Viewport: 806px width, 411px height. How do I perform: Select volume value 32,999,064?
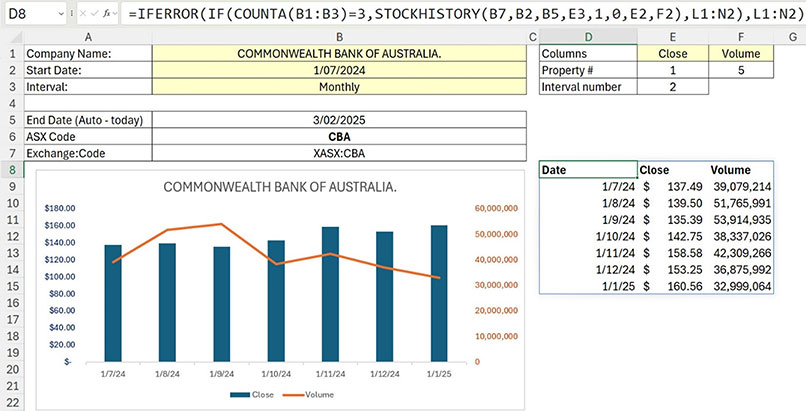[741, 286]
